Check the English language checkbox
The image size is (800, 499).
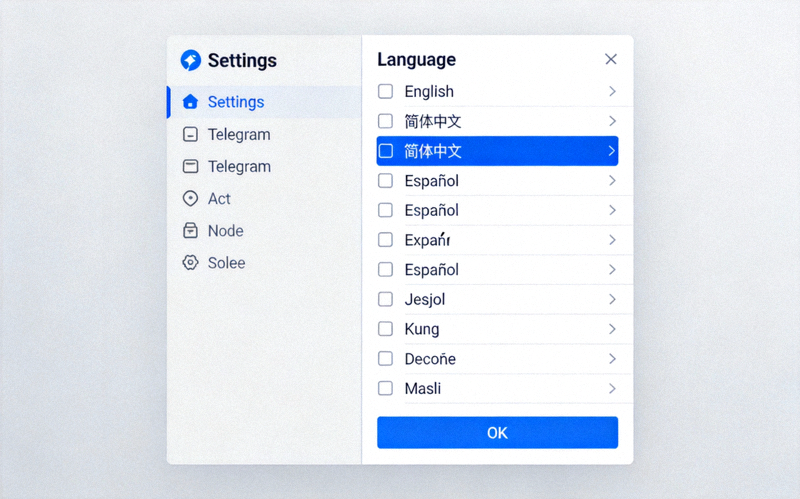pyautogui.click(x=385, y=92)
